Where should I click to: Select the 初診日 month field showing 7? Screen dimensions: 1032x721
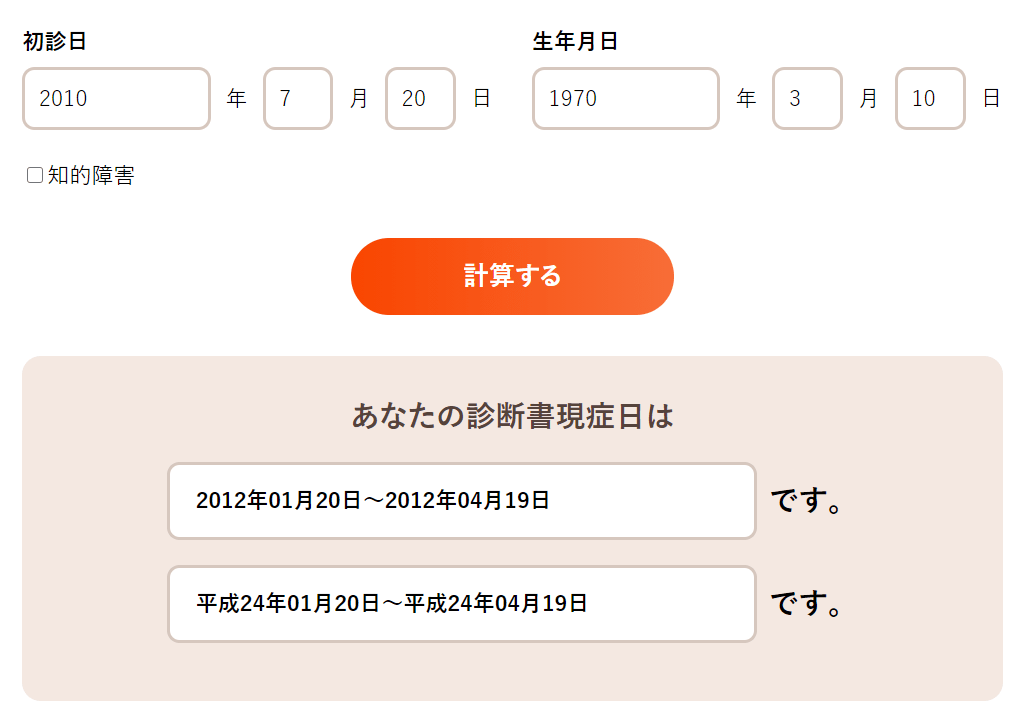point(298,99)
